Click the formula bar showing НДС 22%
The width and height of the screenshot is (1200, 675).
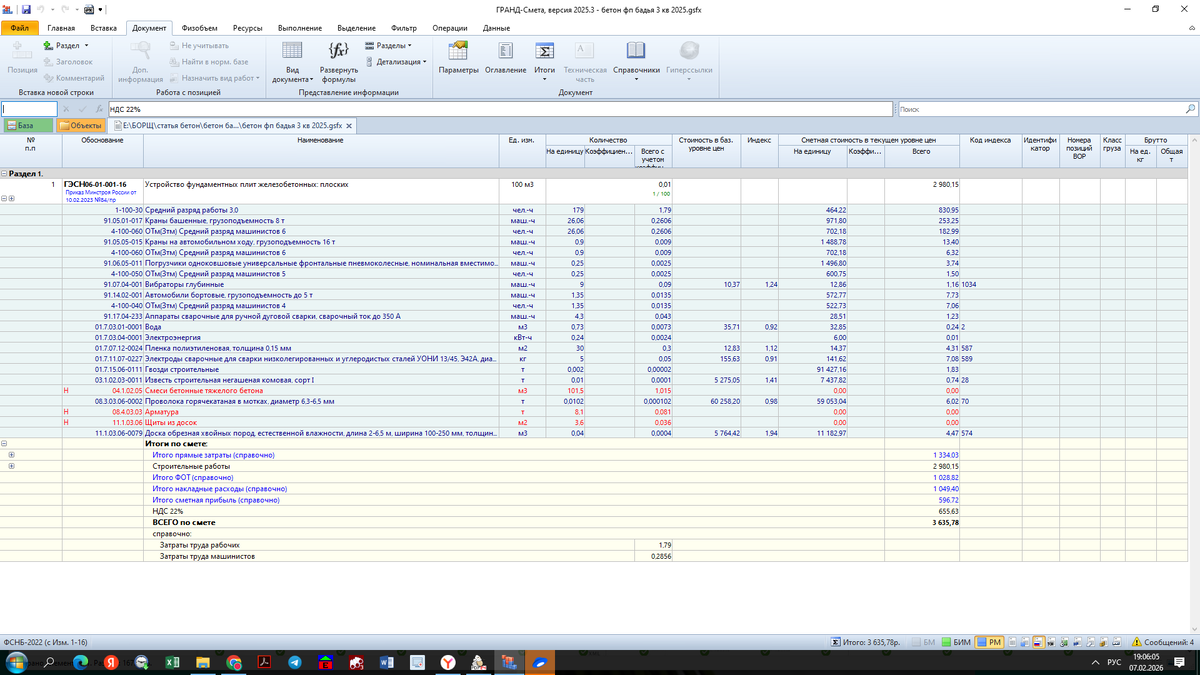pos(498,109)
